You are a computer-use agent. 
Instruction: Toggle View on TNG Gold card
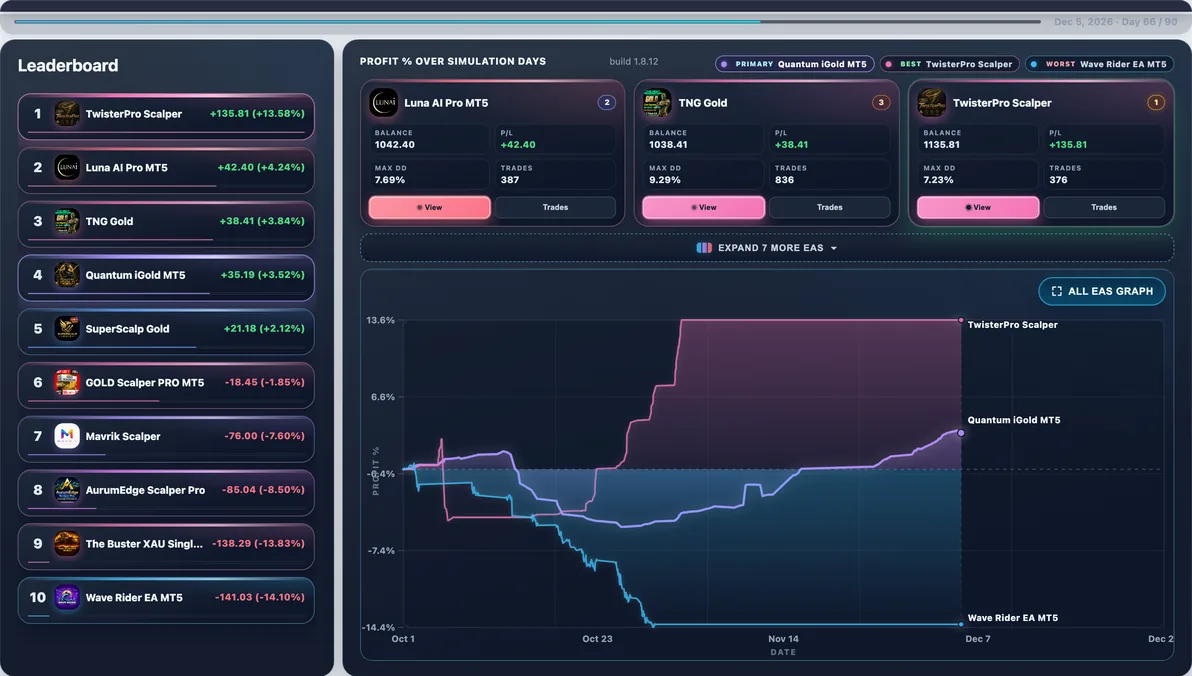pos(704,208)
